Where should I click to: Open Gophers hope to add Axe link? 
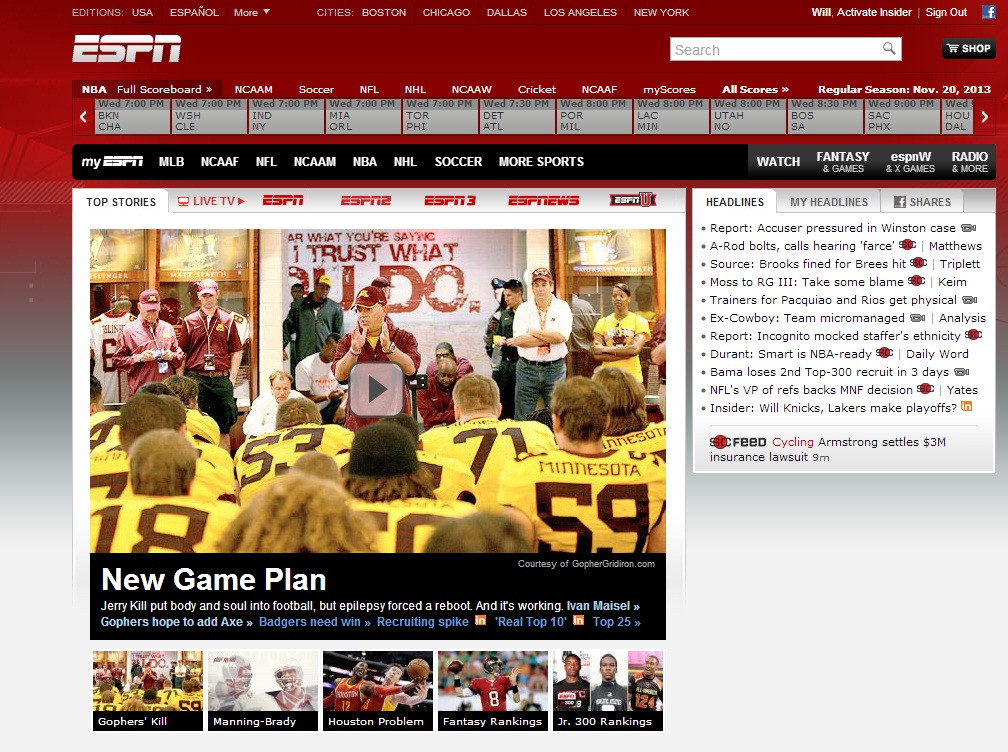point(176,622)
